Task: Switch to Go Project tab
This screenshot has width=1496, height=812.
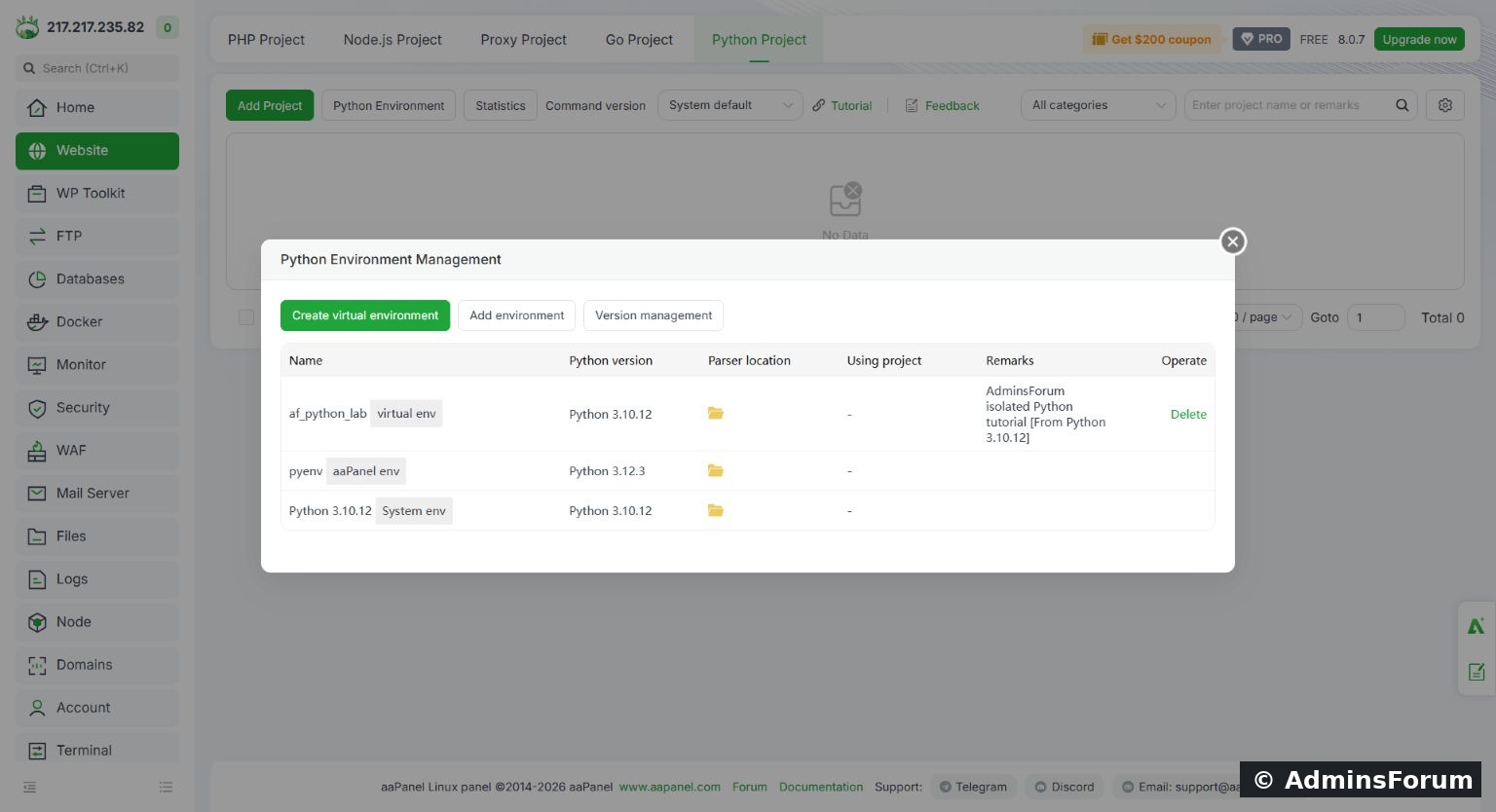Action: [639, 40]
